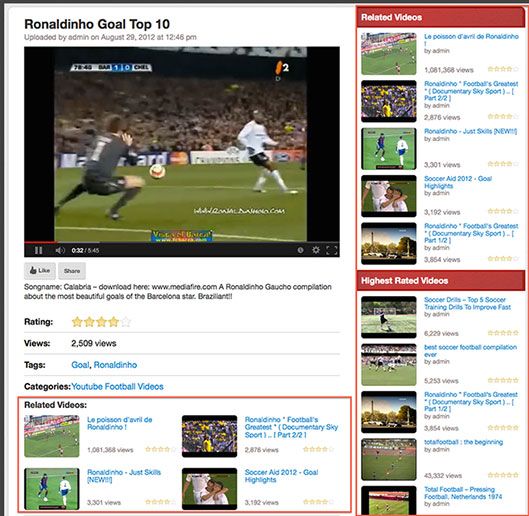
Task: Open Total Football – Pressing Football, Netherlands 1974
Action: 463,493
